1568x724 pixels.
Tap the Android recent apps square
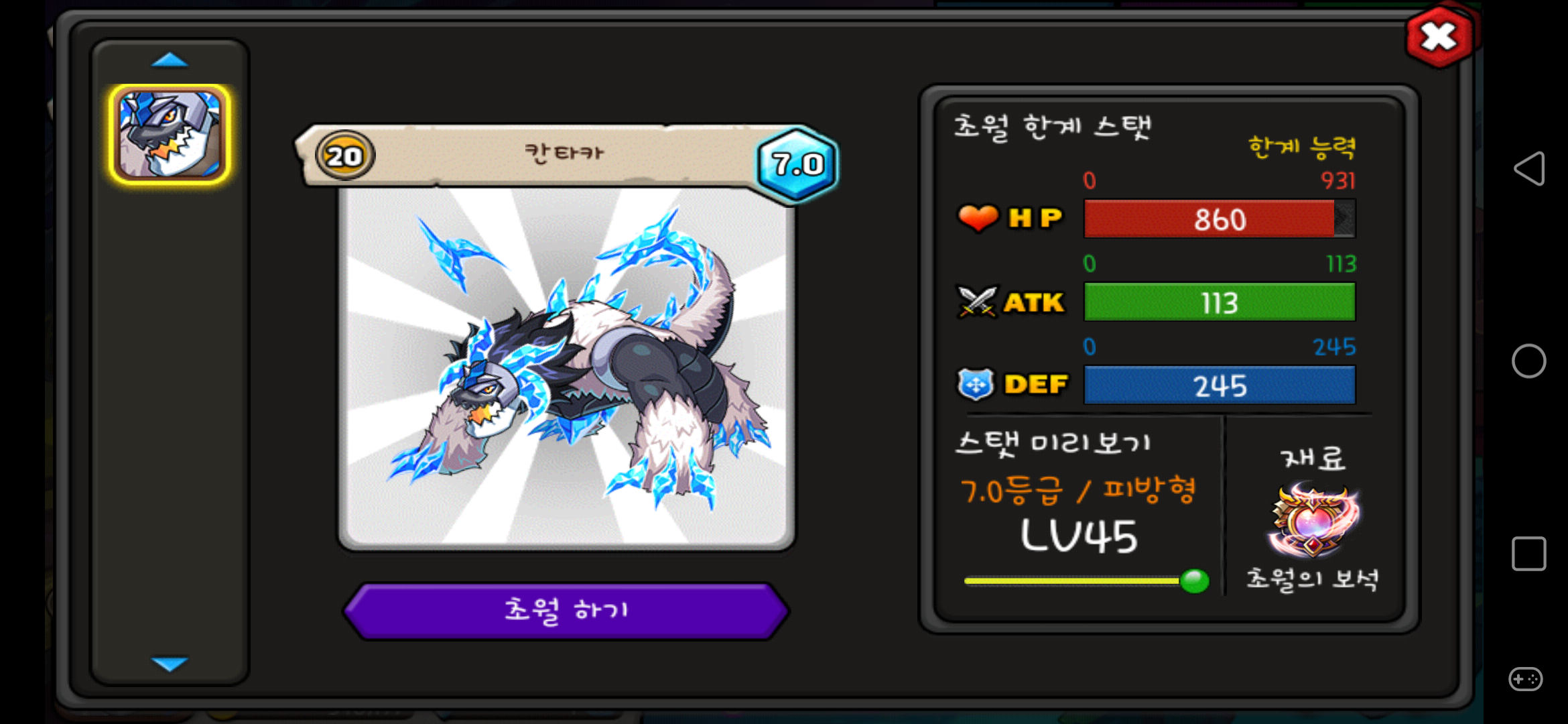pyautogui.click(x=1529, y=554)
